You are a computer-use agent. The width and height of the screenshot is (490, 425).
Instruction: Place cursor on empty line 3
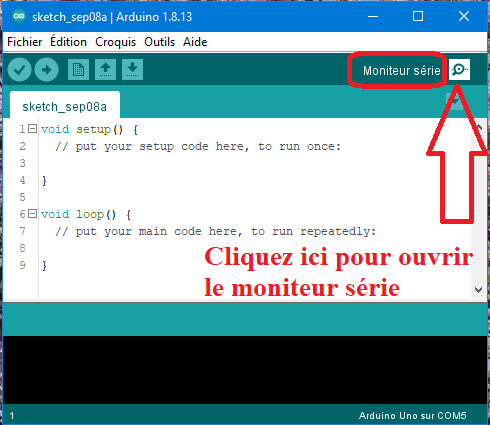(253, 163)
